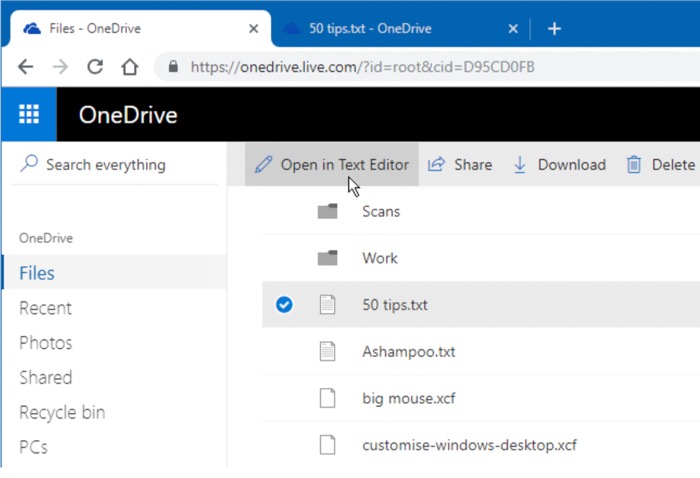Open the app launcher grid icon
This screenshot has width=700, height=478.
tap(29, 114)
